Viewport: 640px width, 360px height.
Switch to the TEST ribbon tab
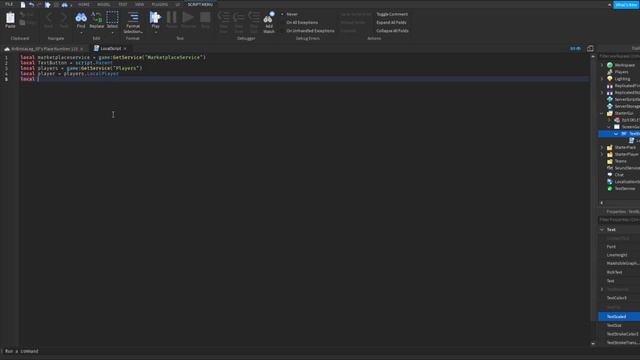point(123,4)
